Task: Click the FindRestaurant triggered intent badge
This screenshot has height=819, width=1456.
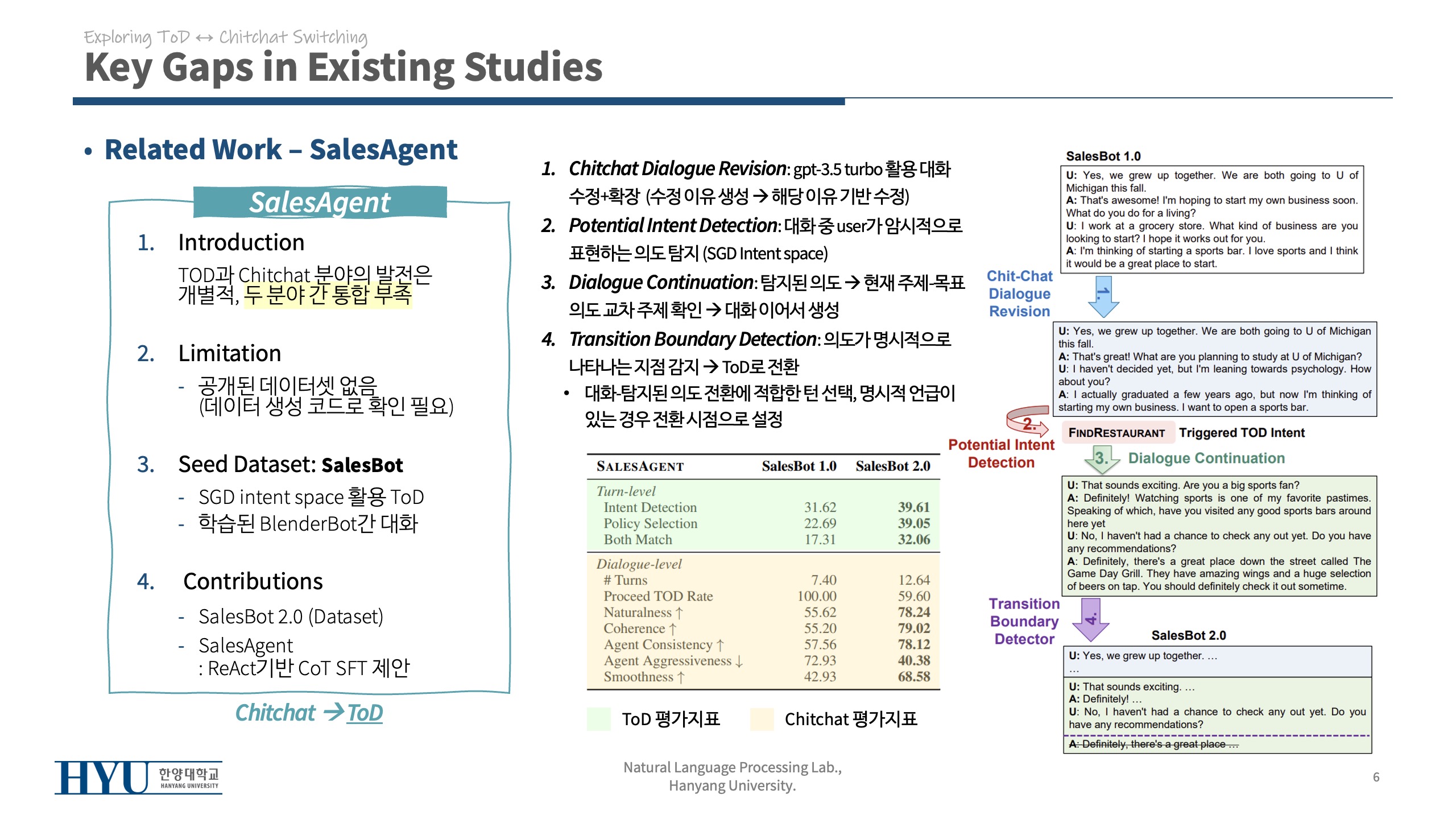Action: (1118, 433)
